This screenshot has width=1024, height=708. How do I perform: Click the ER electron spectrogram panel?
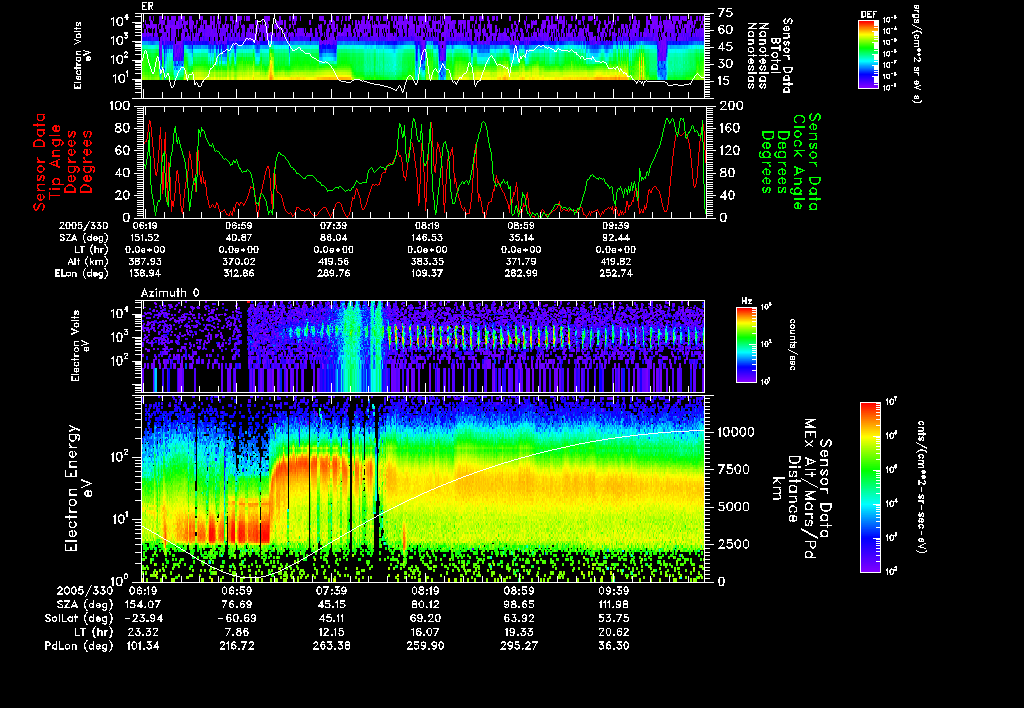[423, 56]
